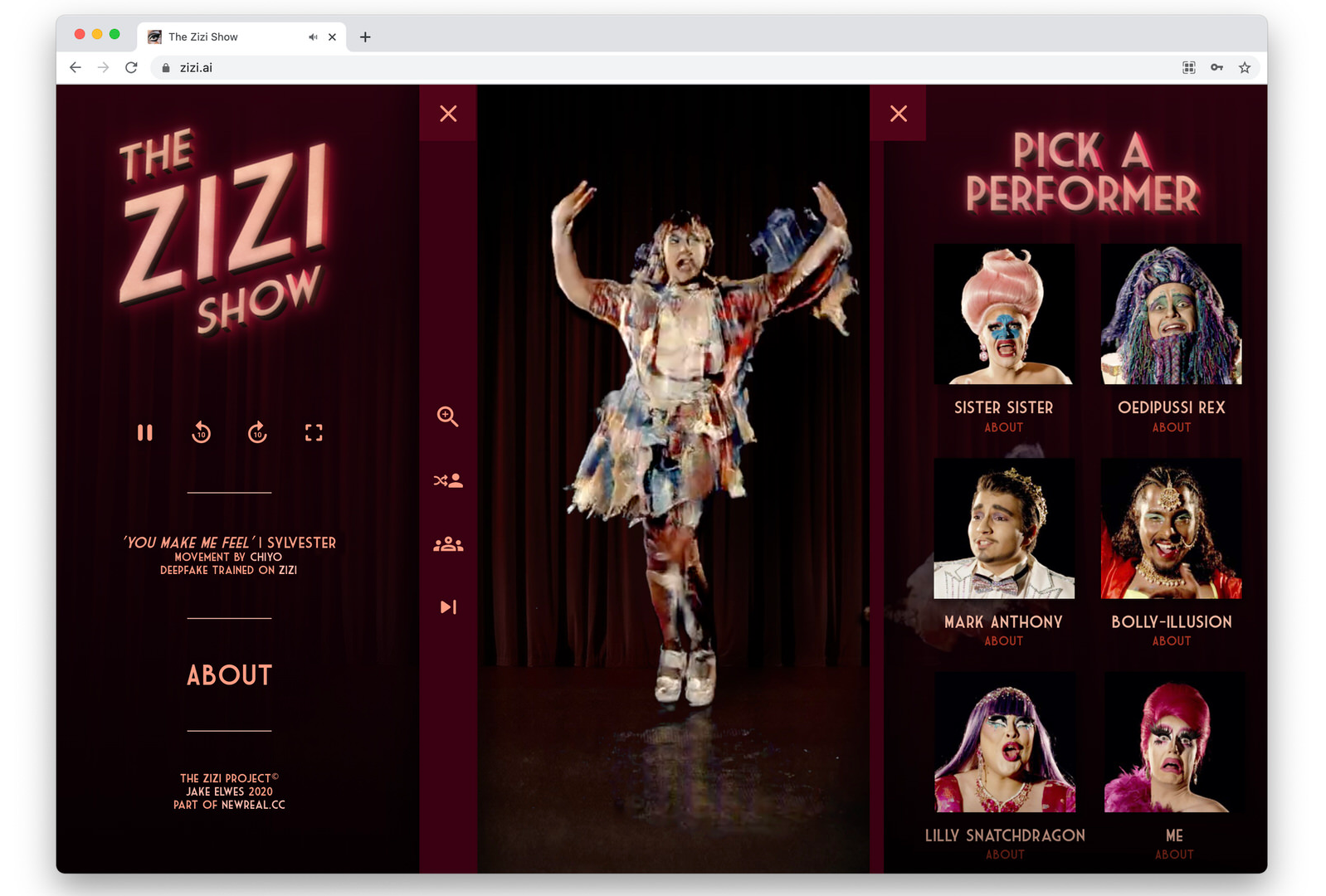
Task: Rewind 10 seconds
Action: (201, 432)
